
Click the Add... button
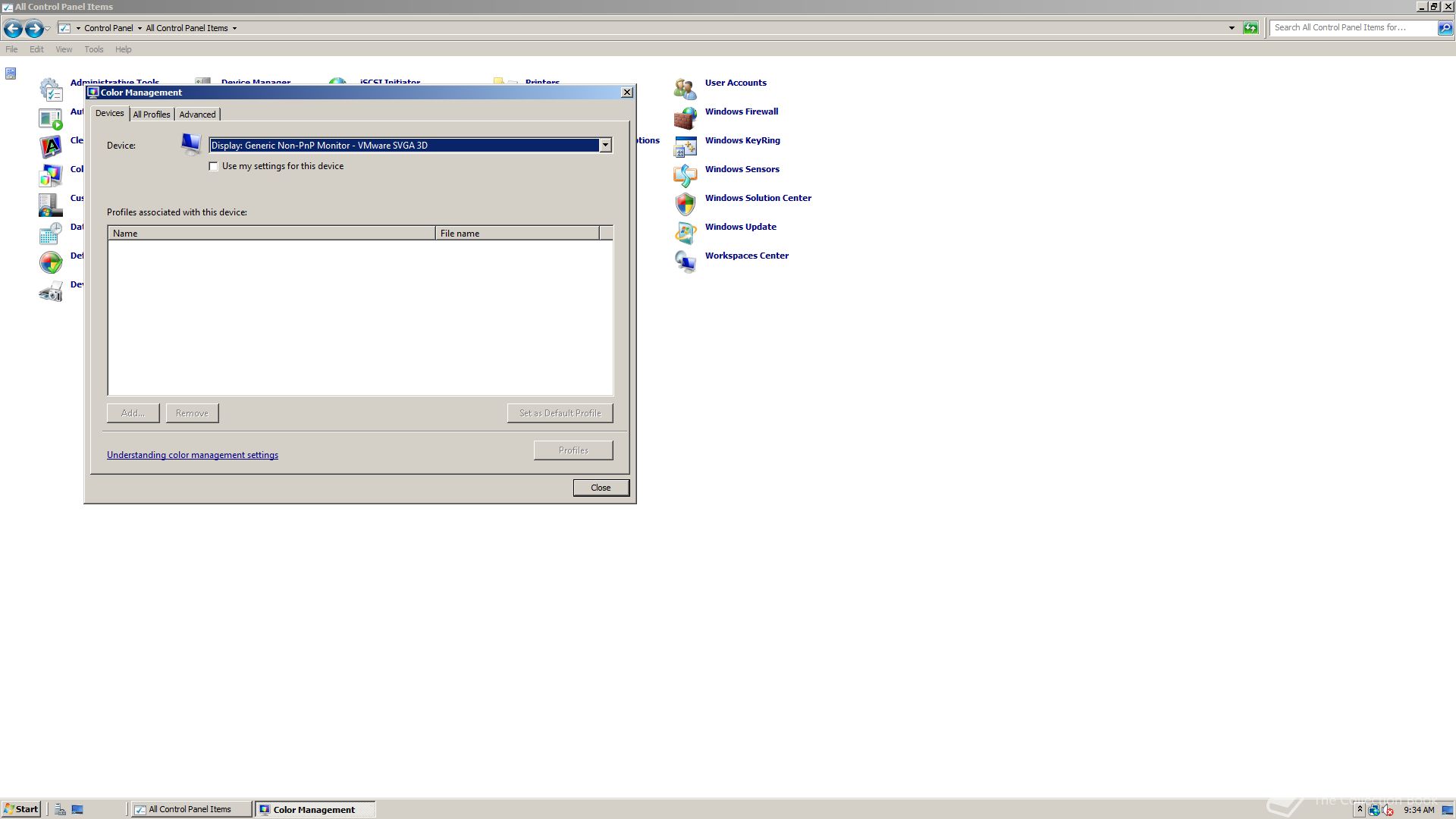click(133, 413)
